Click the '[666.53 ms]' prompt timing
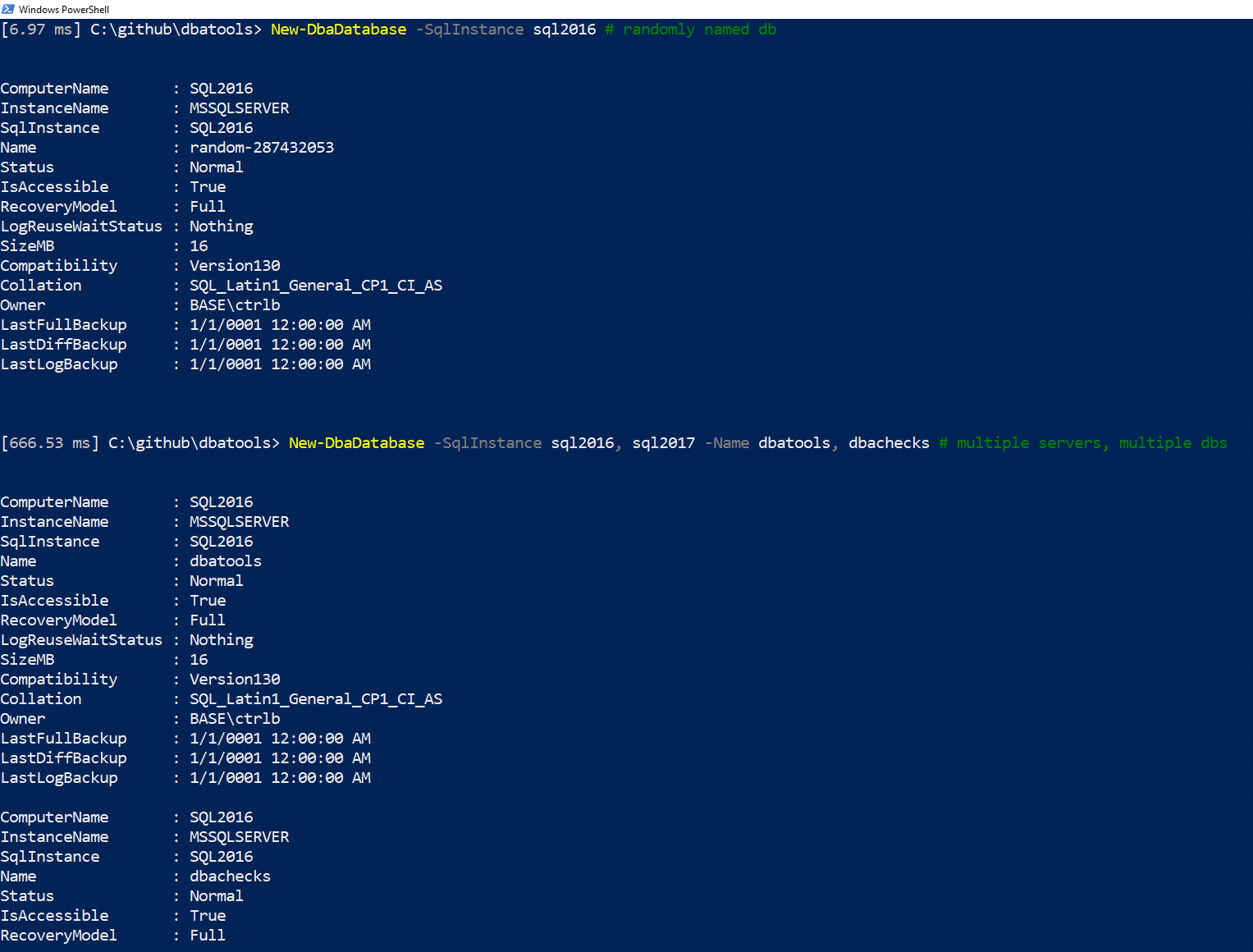The height and width of the screenshot is (952, 1253). [x=50, y=443]
